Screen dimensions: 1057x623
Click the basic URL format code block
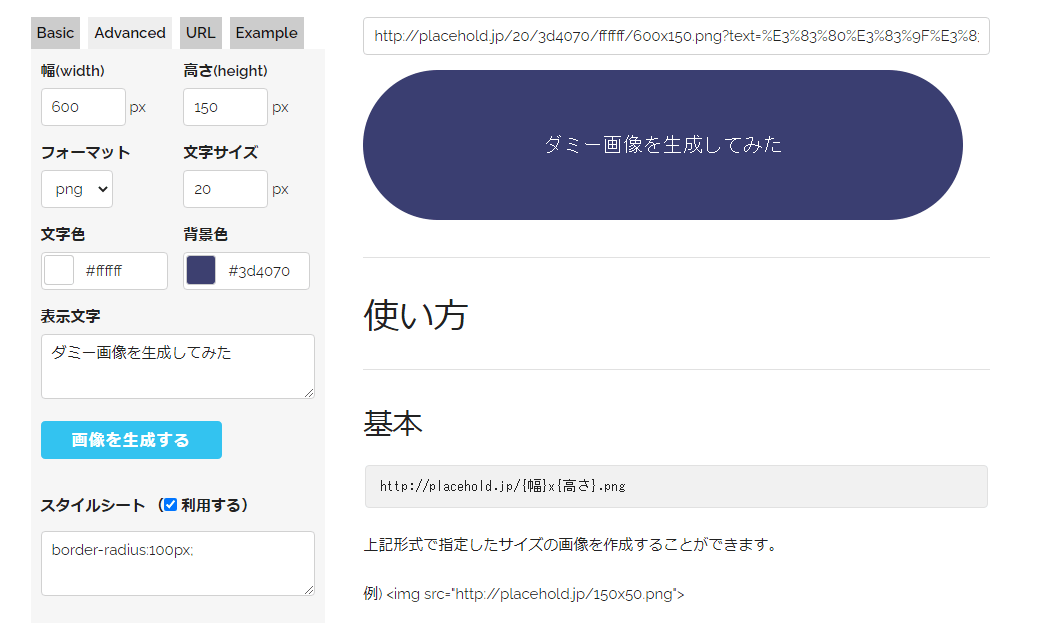tap(676, 486)
